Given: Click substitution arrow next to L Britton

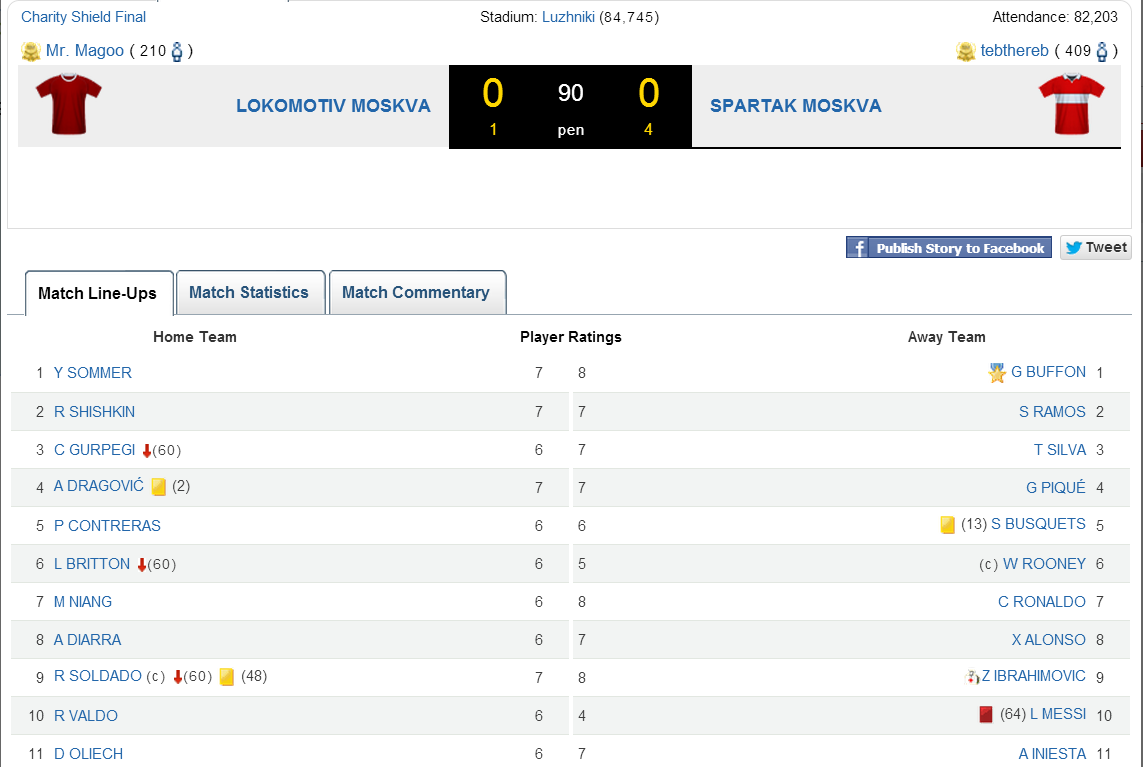Looking at the screenshot, I should click(141, 565).
